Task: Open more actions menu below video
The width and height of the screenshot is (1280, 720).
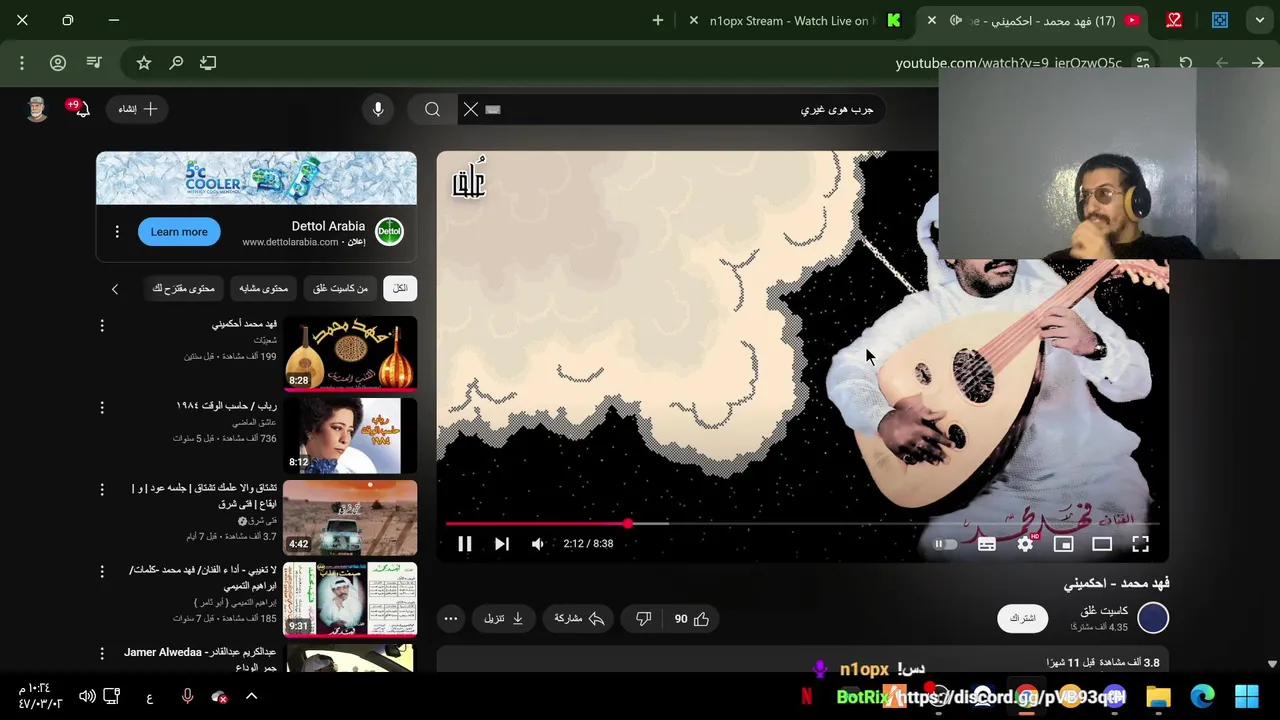Action: pos(451,619)
